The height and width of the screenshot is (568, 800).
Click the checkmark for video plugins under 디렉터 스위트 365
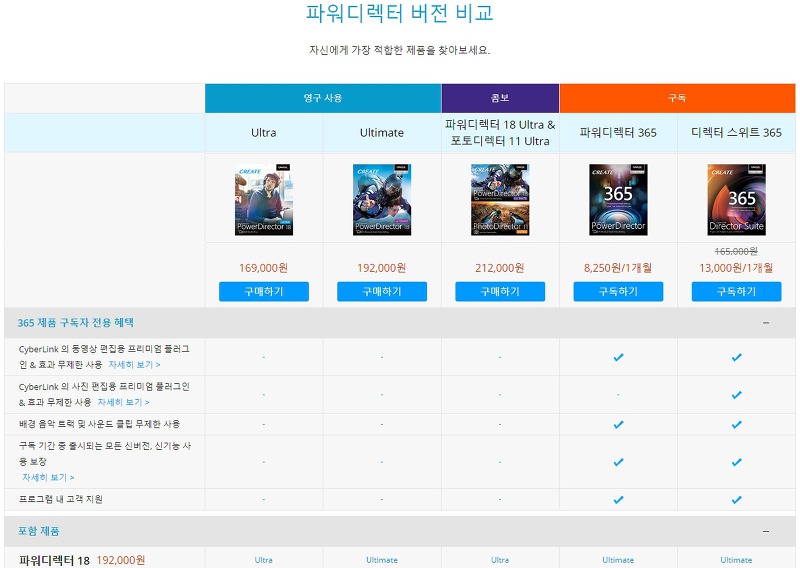tap(736, 357)
